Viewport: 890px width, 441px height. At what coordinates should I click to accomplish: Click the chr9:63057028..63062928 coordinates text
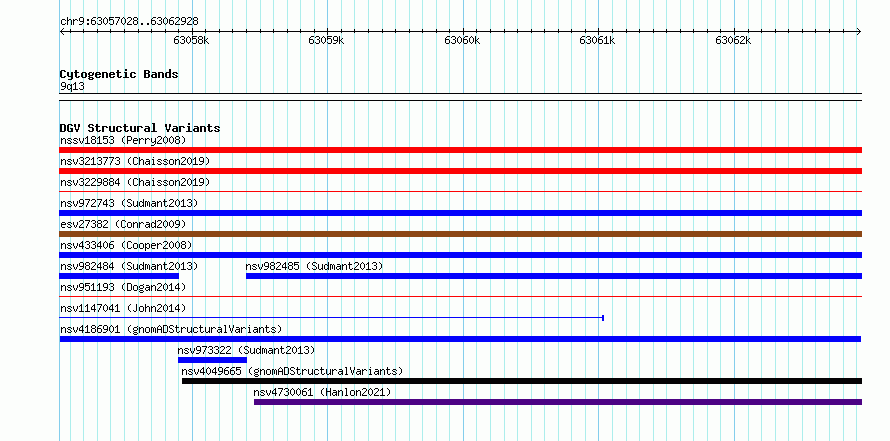coord(129,22)
